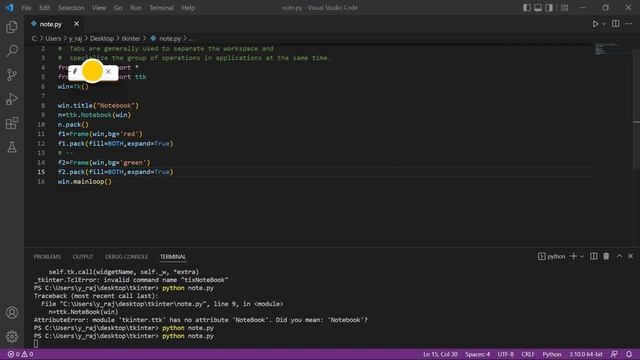640x360 pixels.
Task: Kill the terminal with trash icon
Action: coord(606,256)
